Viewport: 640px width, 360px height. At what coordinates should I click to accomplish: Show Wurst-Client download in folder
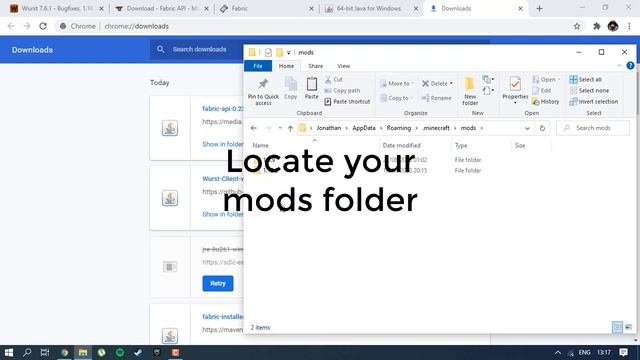(x=223, y=214)
